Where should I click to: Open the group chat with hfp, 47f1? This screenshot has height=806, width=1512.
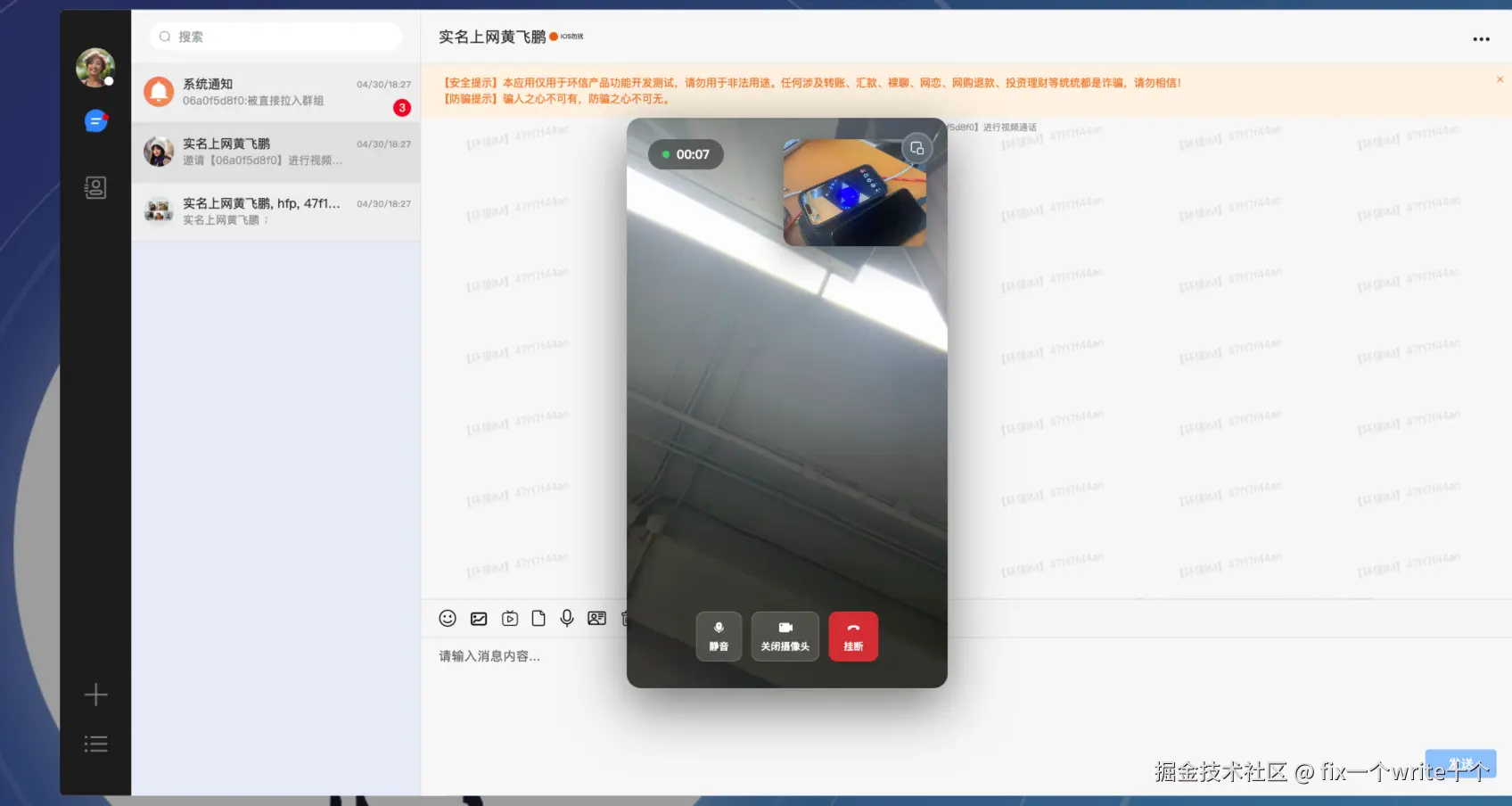276,212
